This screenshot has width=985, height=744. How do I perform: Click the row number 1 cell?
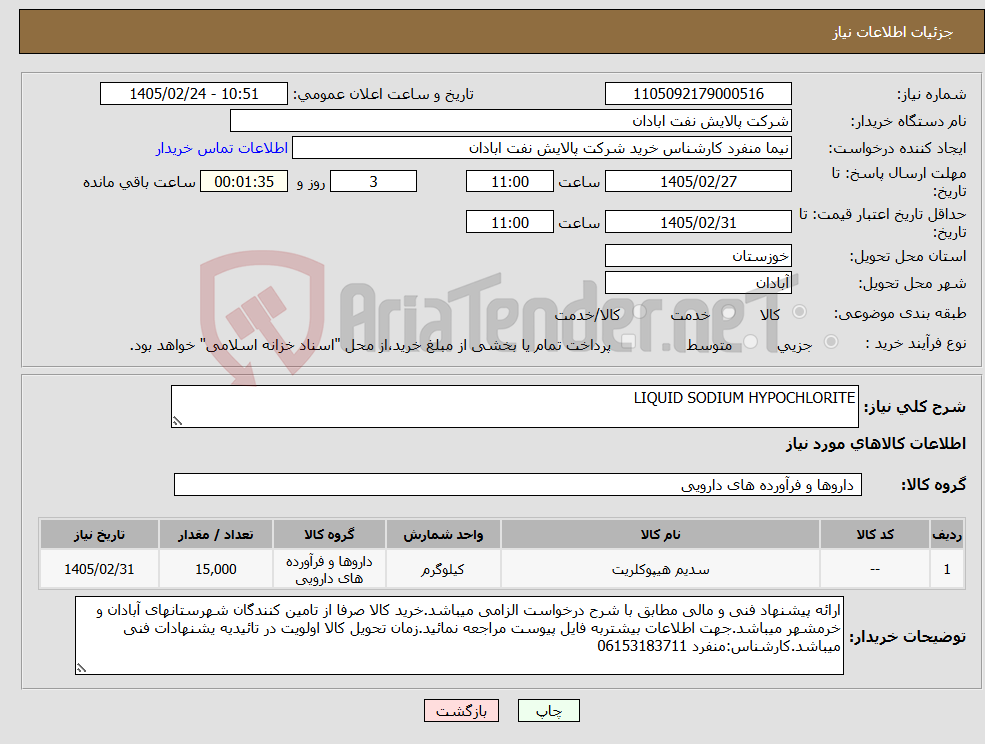[x=947, y=569]
